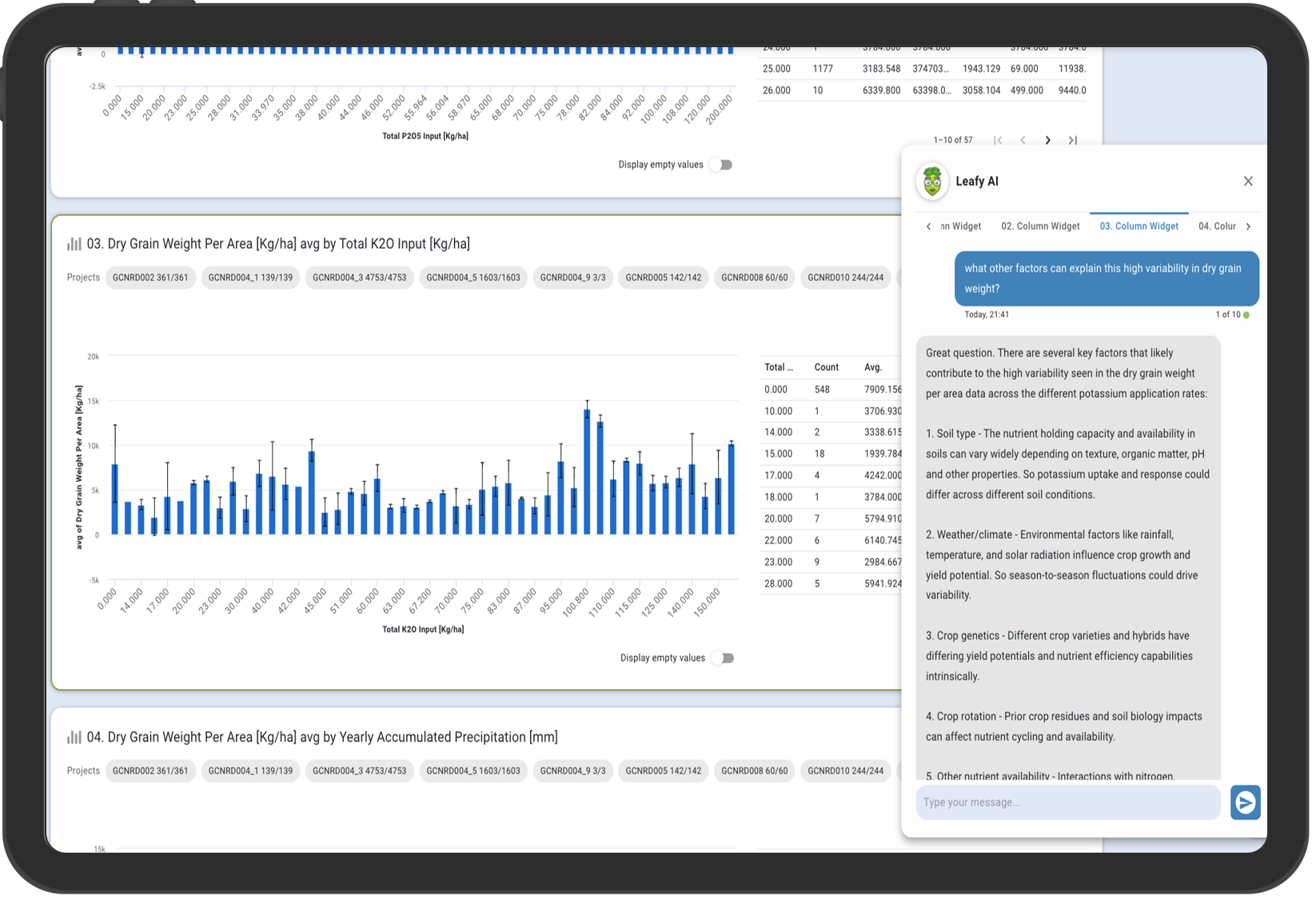Image resolution: width=1316 pixels, height=899 pixels.
Task: Click the 'Count' column header
Action: [x=827, y=368]
